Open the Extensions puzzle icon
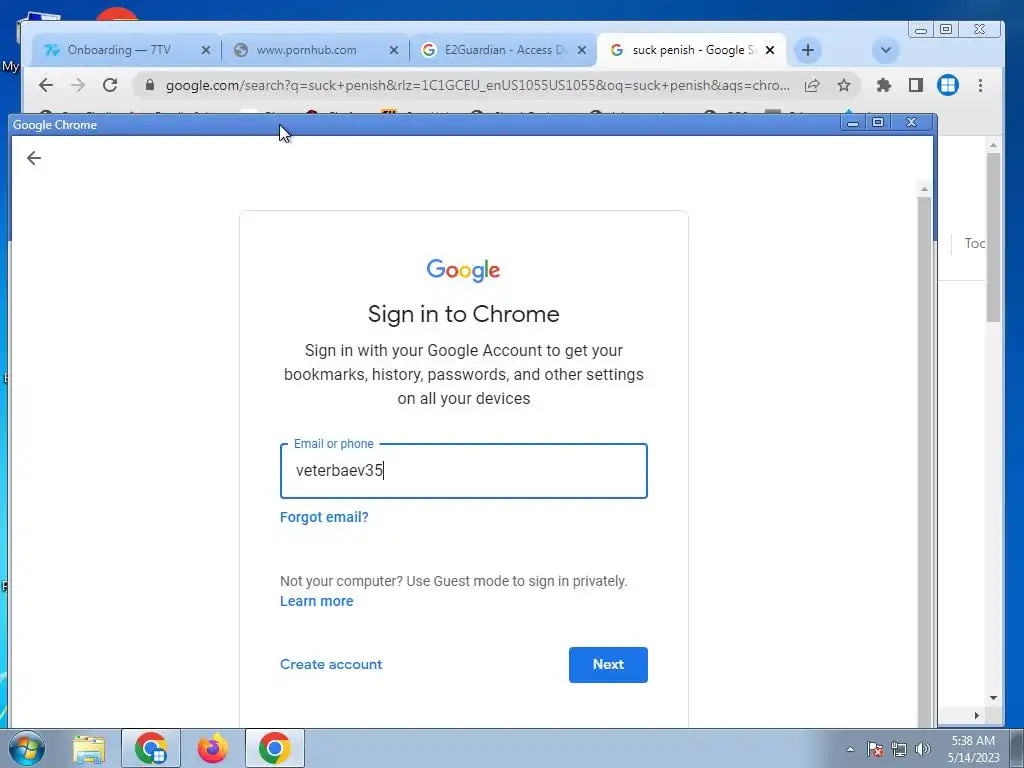This screenshot has width=1024, height=768. (884, 86)
